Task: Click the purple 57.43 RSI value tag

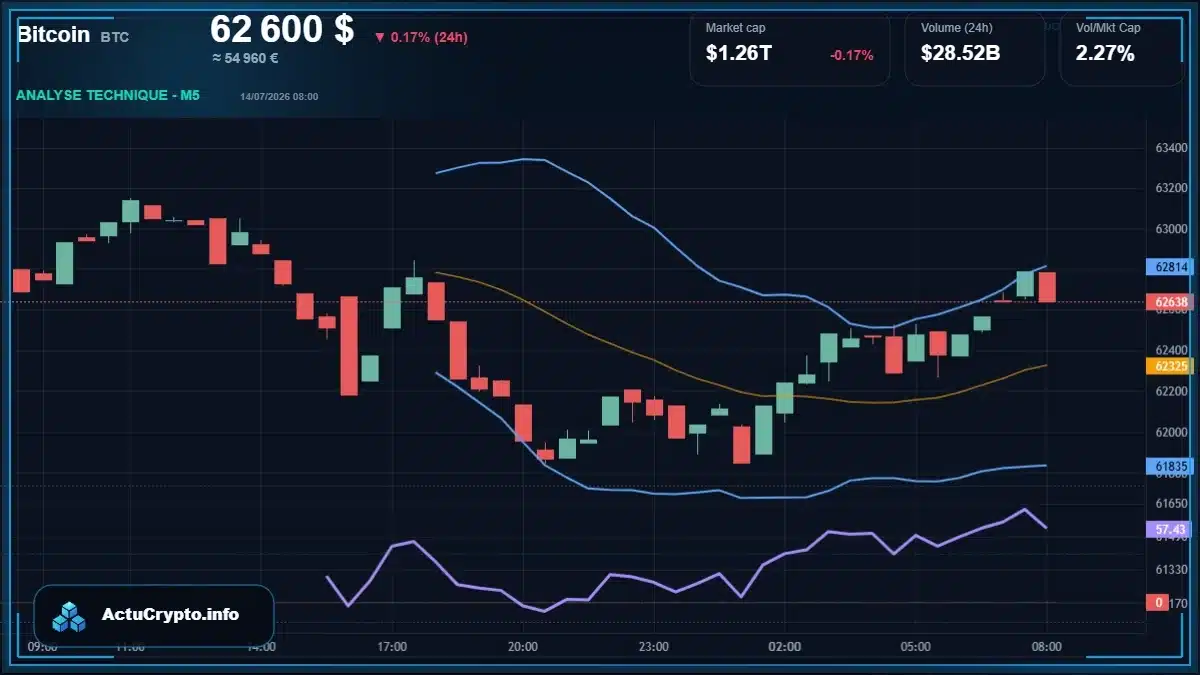Action: click(x=1171, y=529)
